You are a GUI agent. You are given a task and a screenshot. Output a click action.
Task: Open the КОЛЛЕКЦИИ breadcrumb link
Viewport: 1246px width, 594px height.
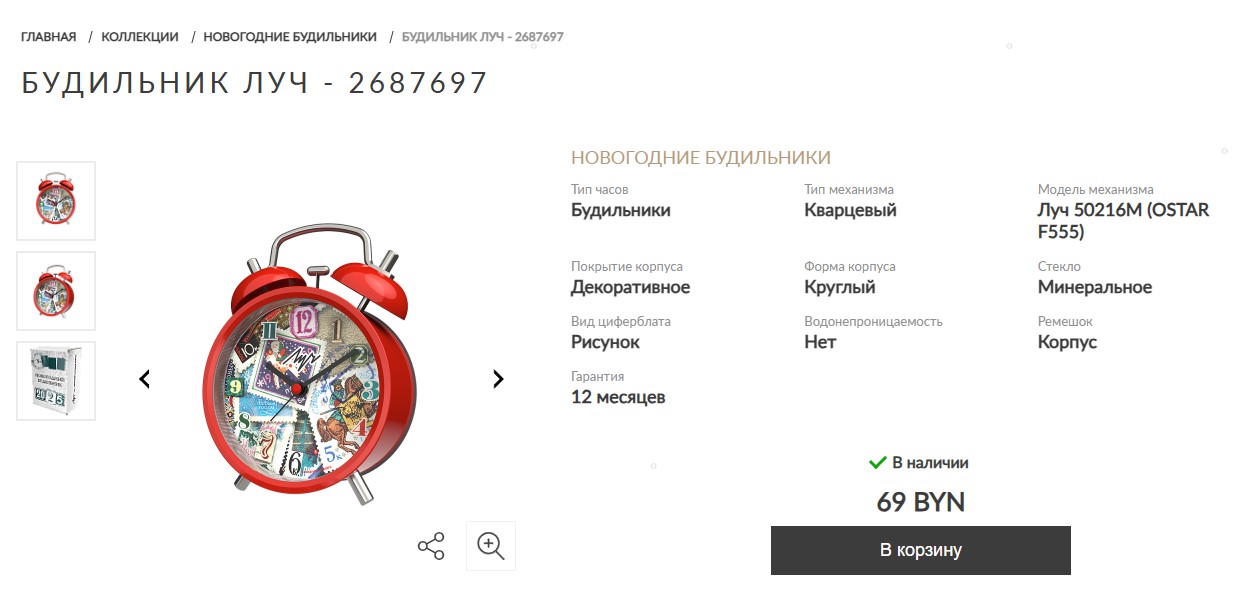tap(140, 37)
